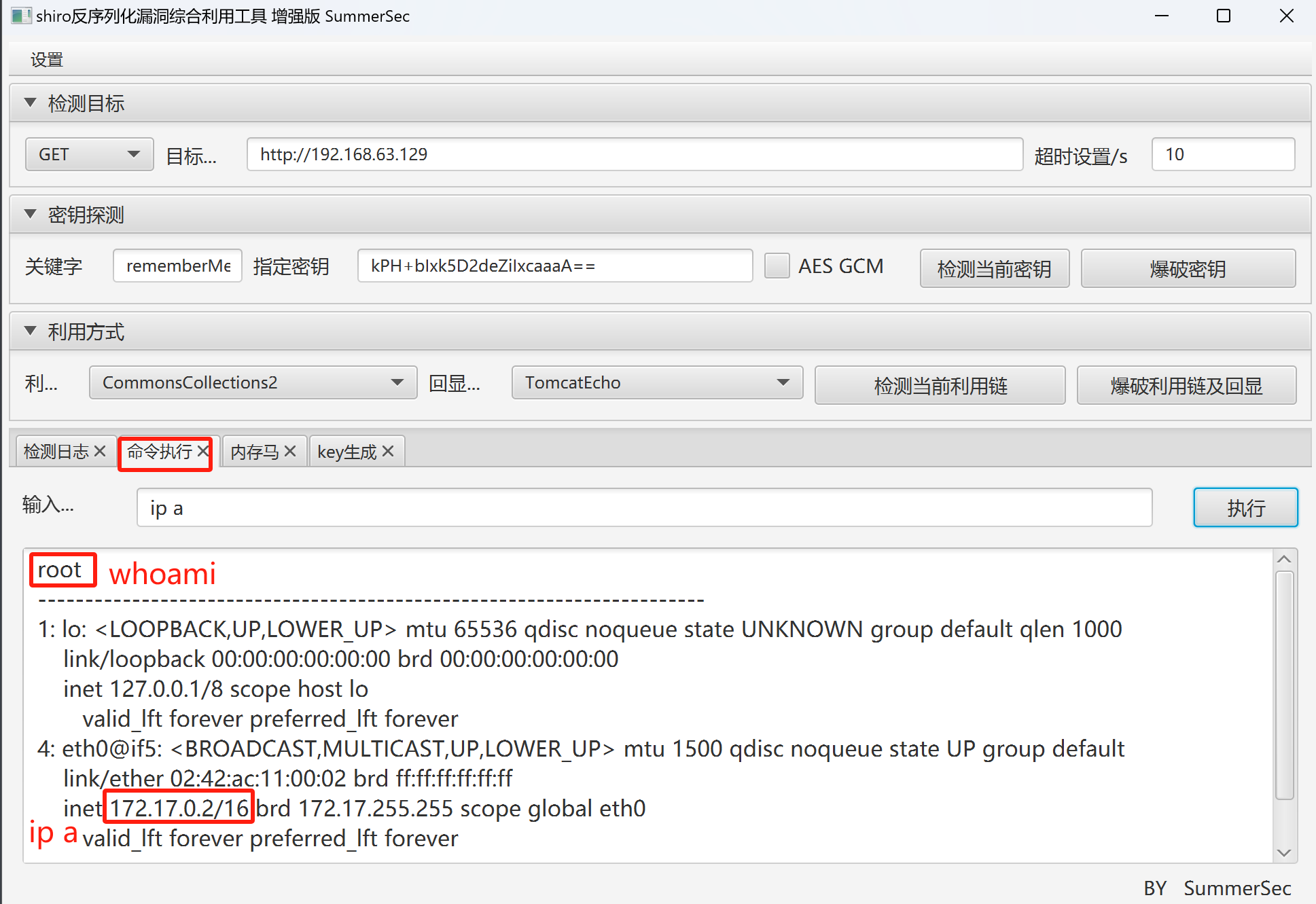Screen dimensions: 1316x904
Task: Switch to the key生成 tab
Action: click(346, 452)
